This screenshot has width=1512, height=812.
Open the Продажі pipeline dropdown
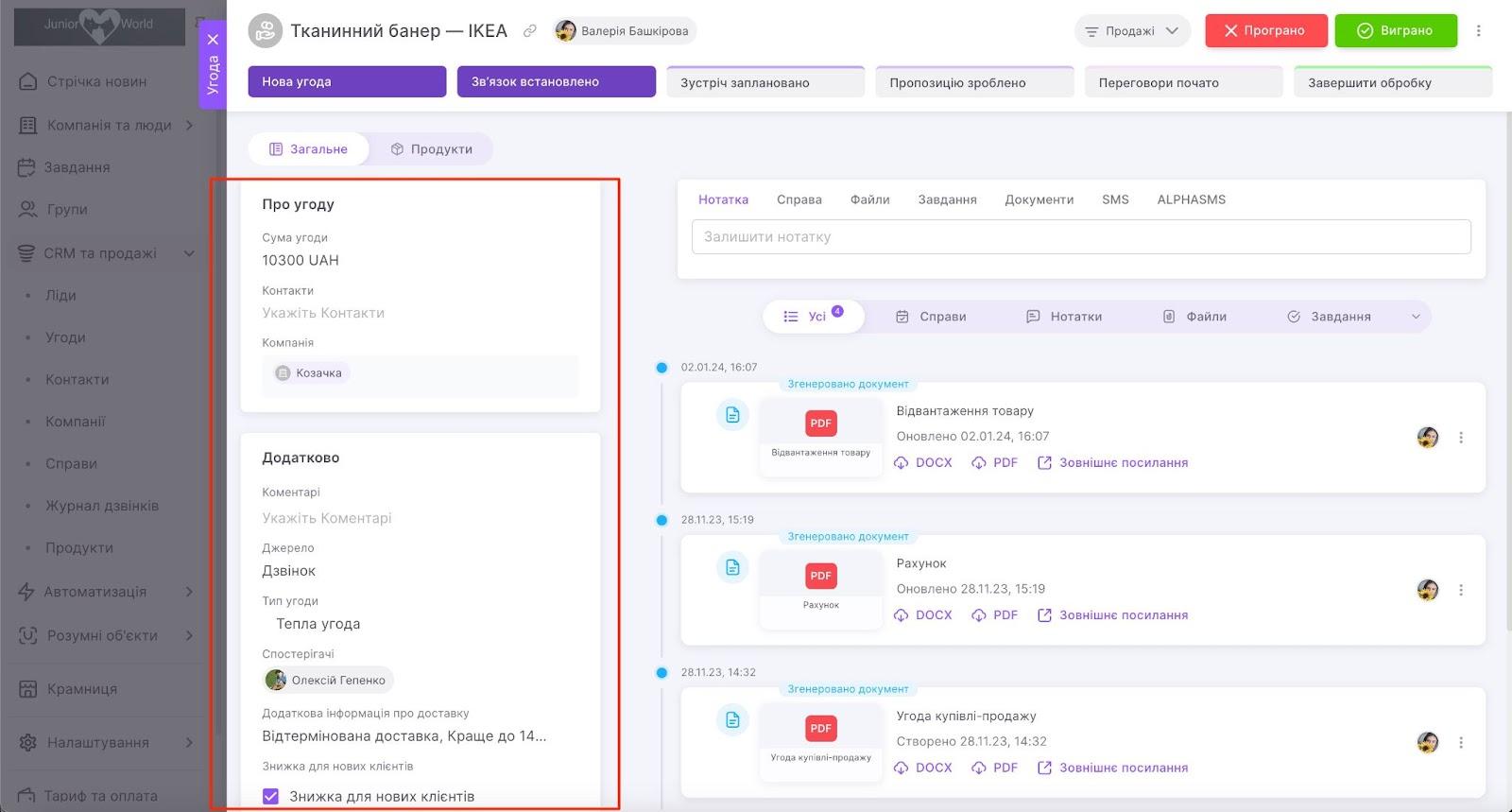pos(1132,31)
